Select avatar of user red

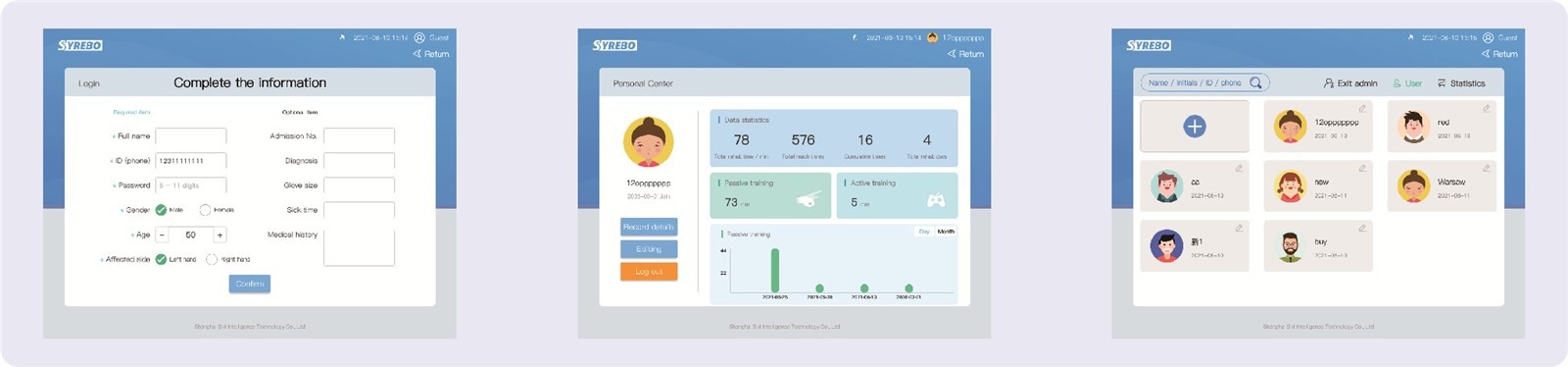(1413, 127)
